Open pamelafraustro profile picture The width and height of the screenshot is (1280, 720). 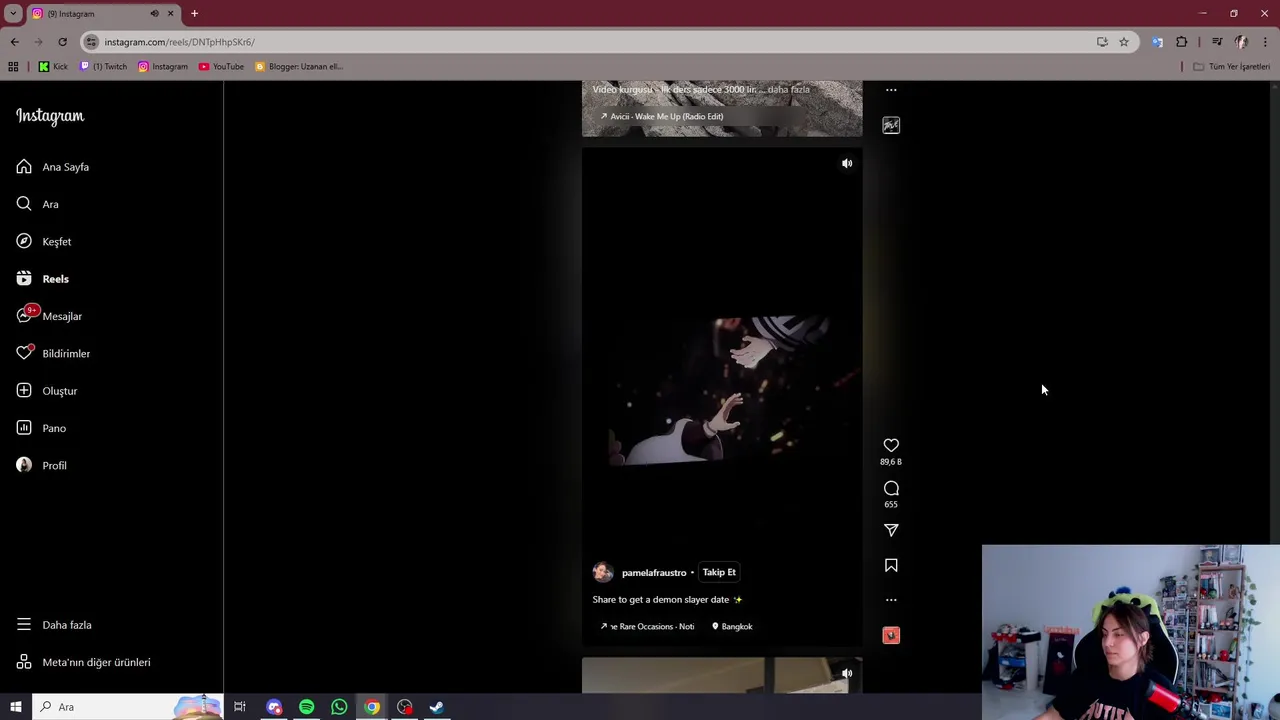(603, 572)
